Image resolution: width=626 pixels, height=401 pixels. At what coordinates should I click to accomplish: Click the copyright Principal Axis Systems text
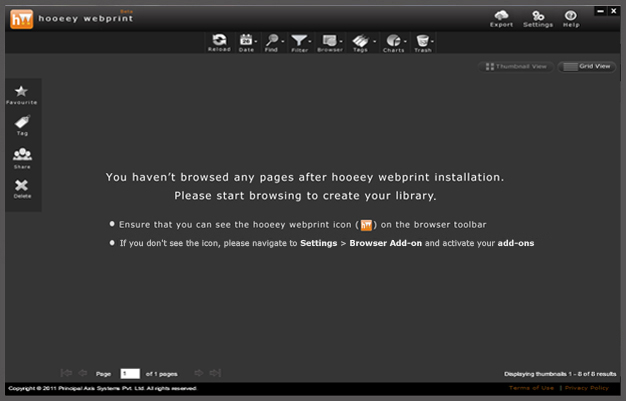click(x=102, y=388)
